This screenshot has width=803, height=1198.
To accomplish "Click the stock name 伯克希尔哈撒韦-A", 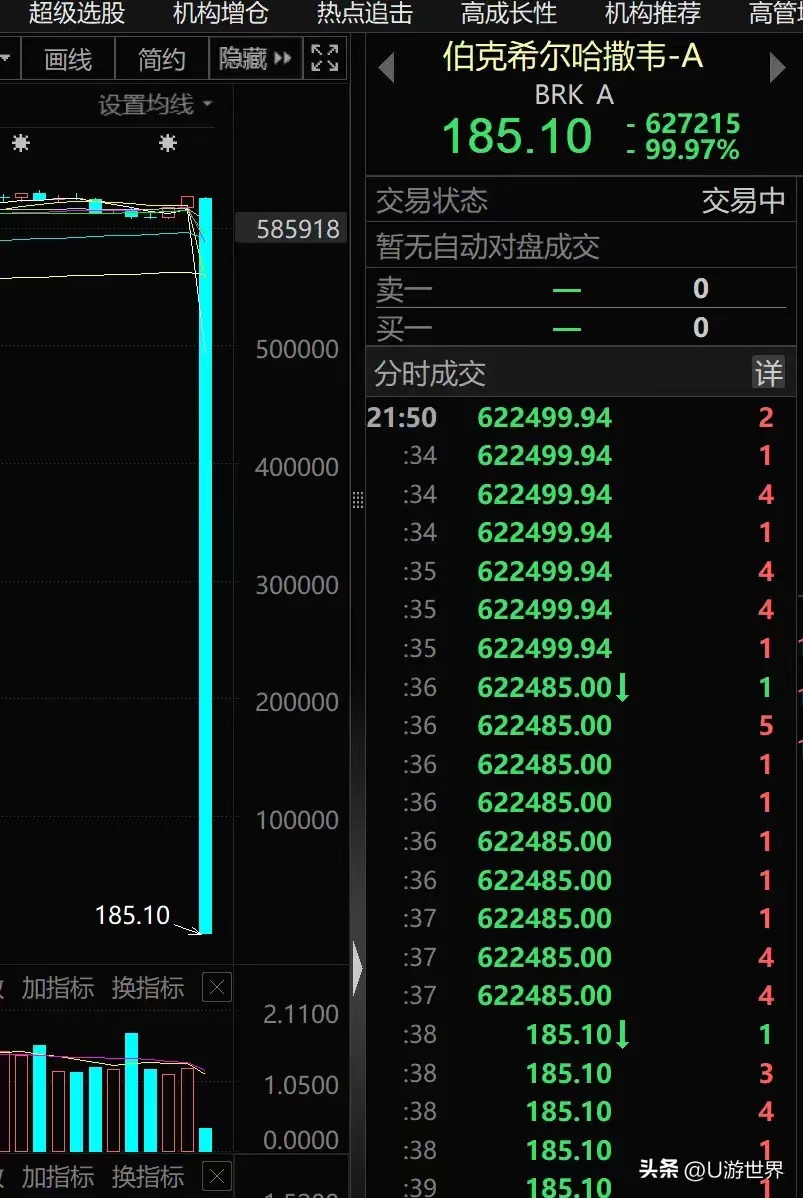I will (573, 57).
